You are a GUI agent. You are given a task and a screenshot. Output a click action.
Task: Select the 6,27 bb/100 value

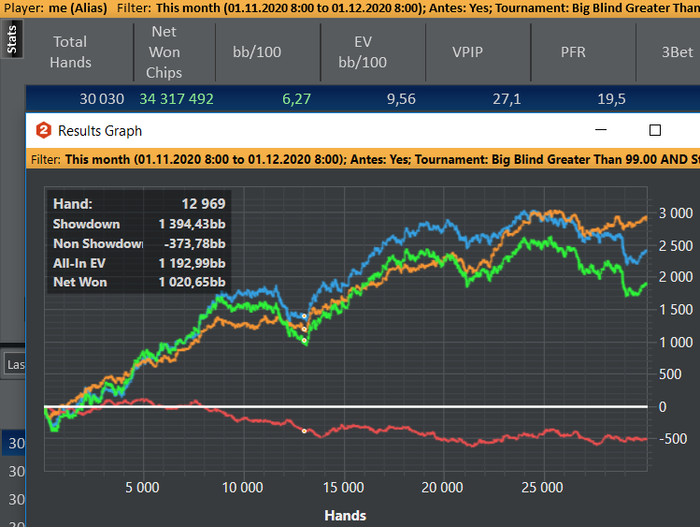(296, 99)
